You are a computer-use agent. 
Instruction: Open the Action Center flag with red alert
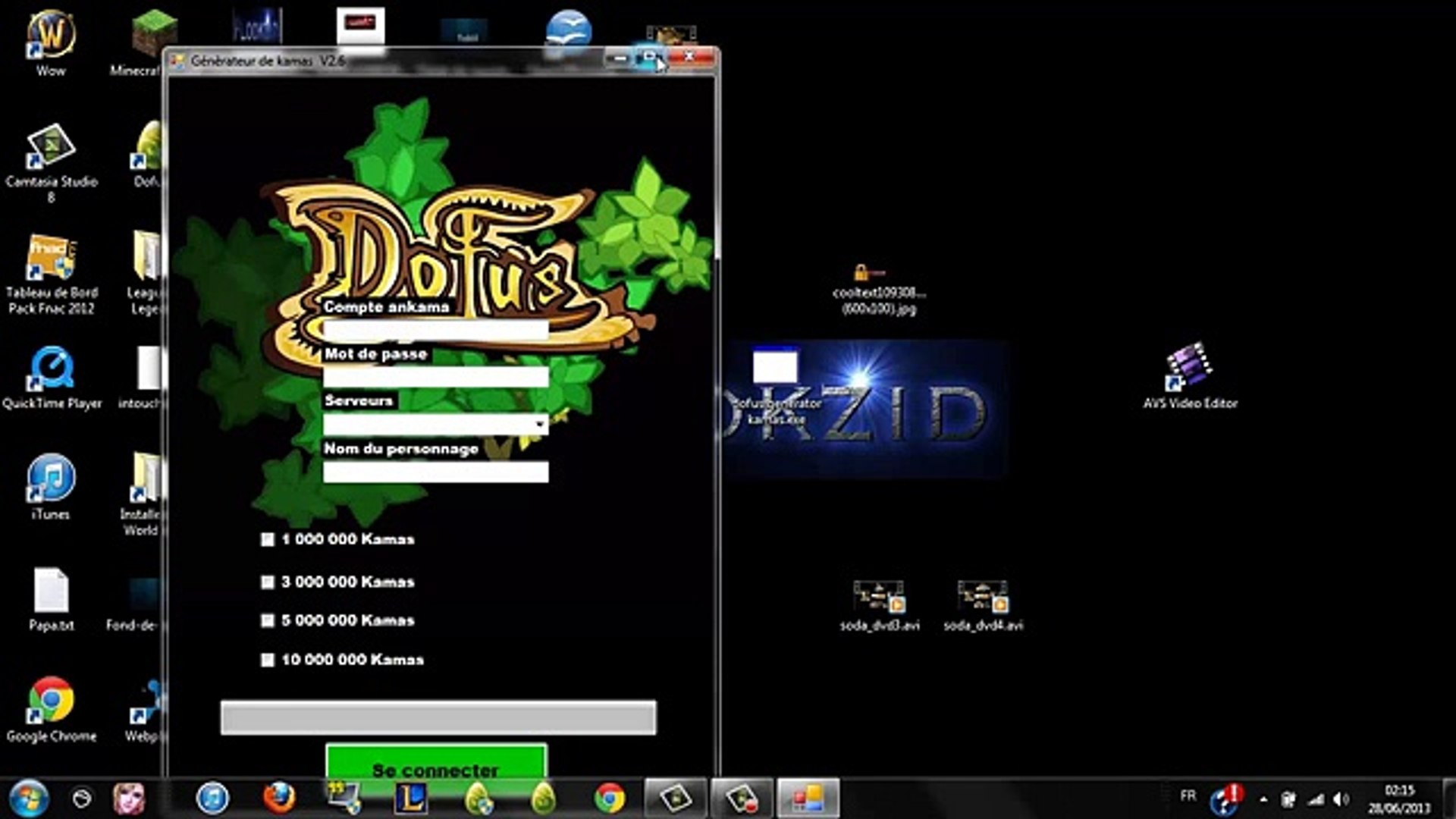(x=1225, y=798)
